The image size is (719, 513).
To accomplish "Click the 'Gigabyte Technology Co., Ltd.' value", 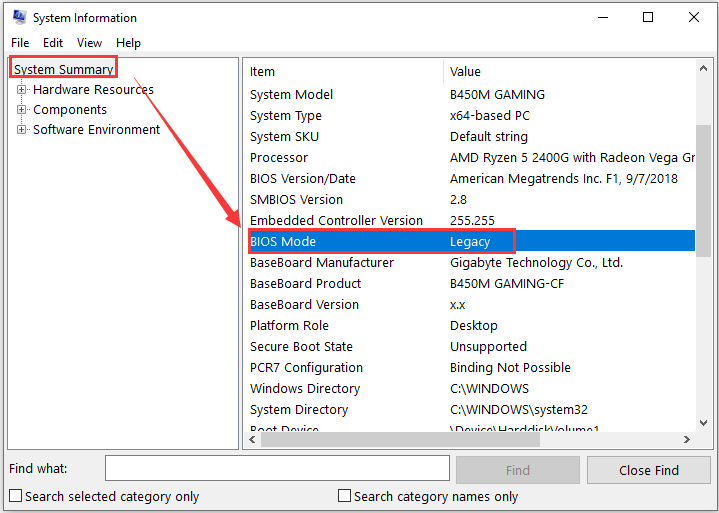I will pos(536,263).
